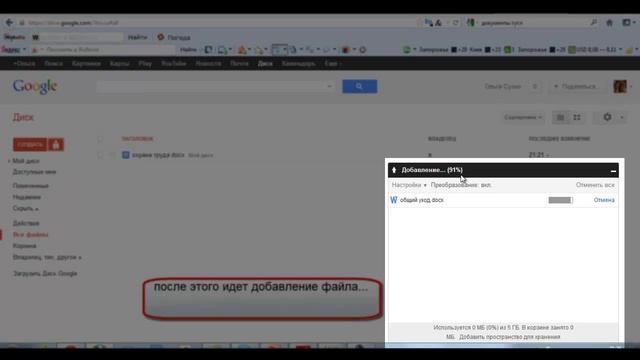Click the W Wikipedia icon in toolbar
This screenshot has height=360, width=640.
click(x=36, y=37)
